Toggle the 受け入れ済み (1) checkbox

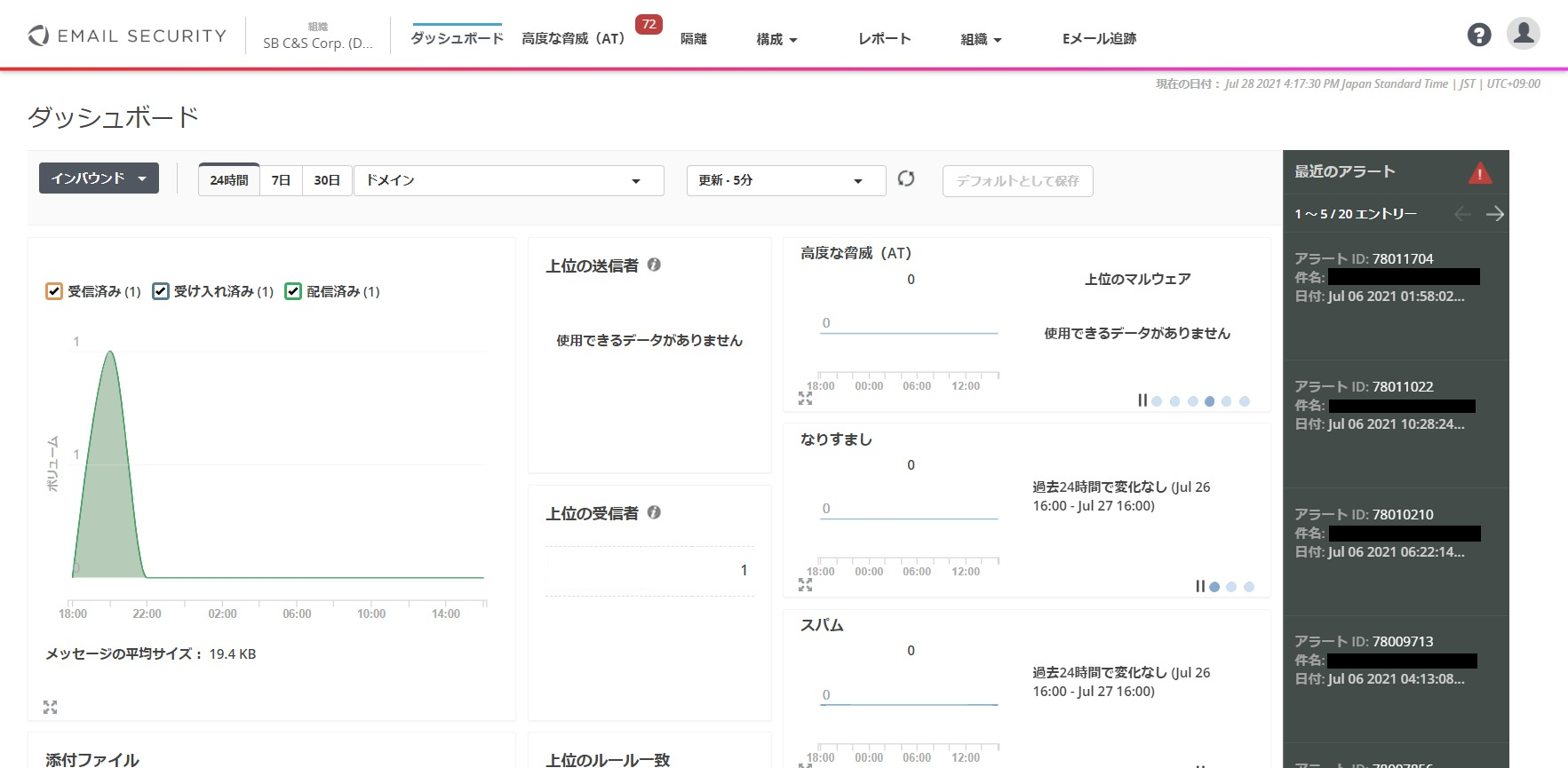coord(161,291)
